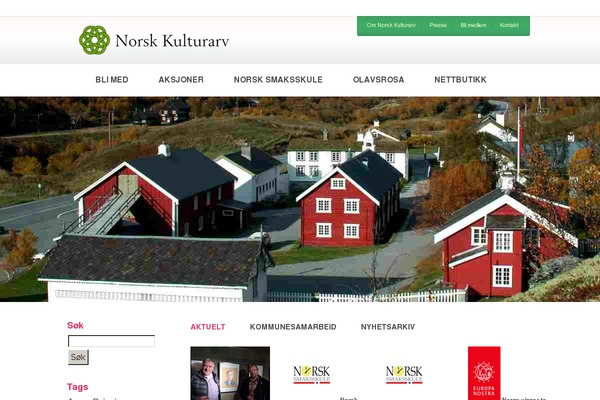The width and height of the screenshot is (600, 400).
Task: Open the news photo of two men
Action: 230,373
